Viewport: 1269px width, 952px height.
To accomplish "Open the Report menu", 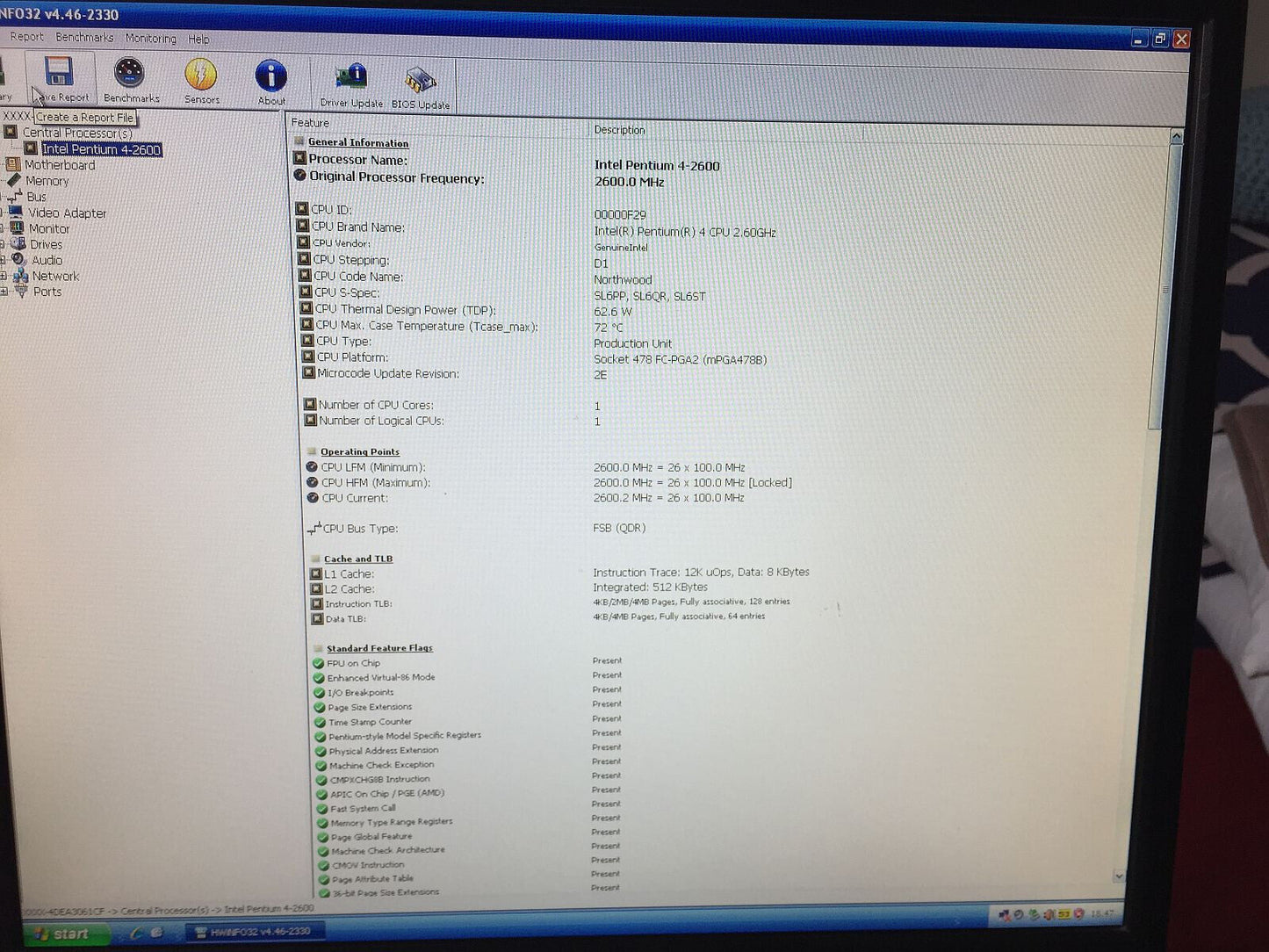I will [26, 37].
